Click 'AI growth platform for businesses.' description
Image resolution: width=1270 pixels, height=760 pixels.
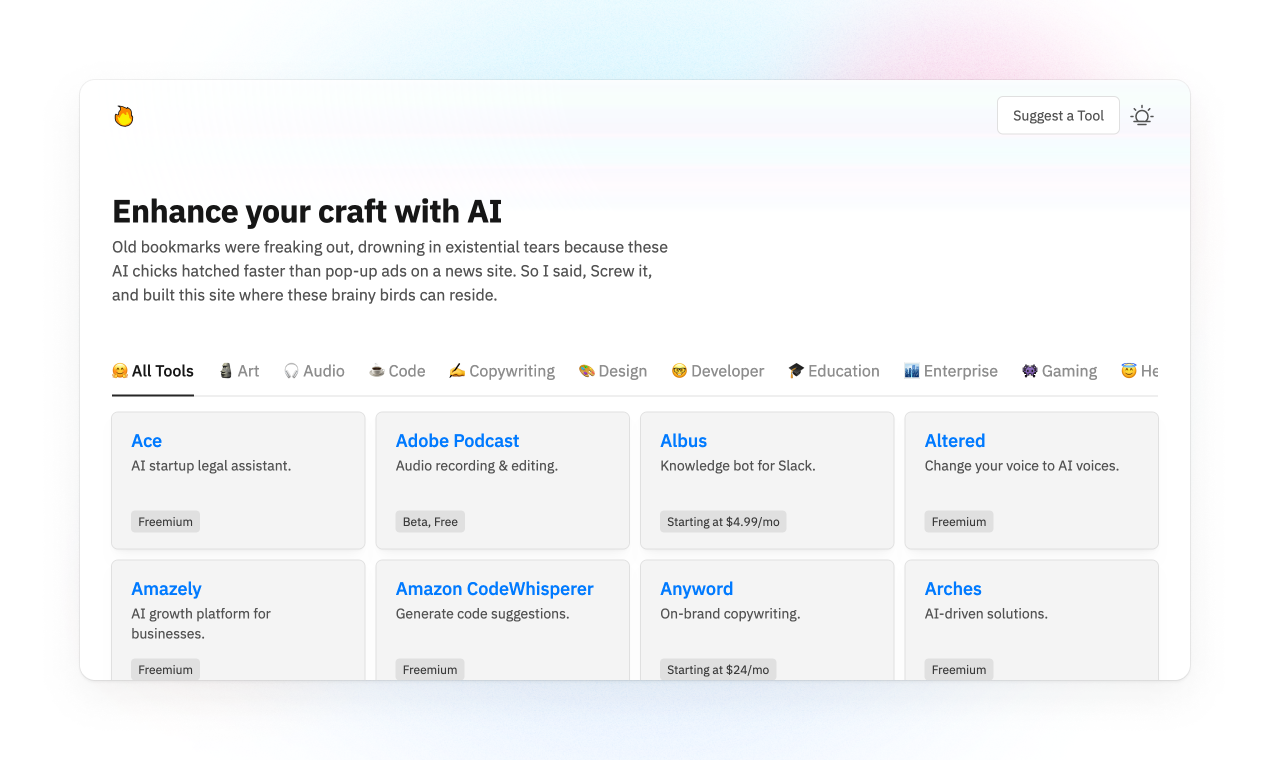click(x=201, y=624)
